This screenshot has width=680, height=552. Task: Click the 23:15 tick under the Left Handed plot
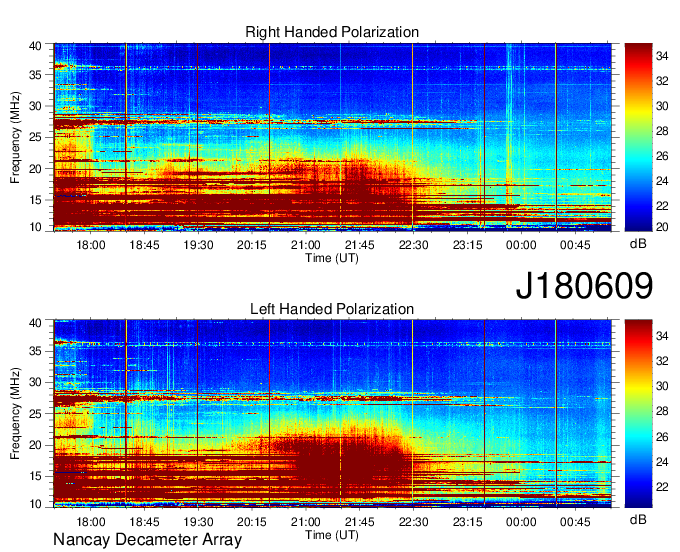tap(468, 522)
